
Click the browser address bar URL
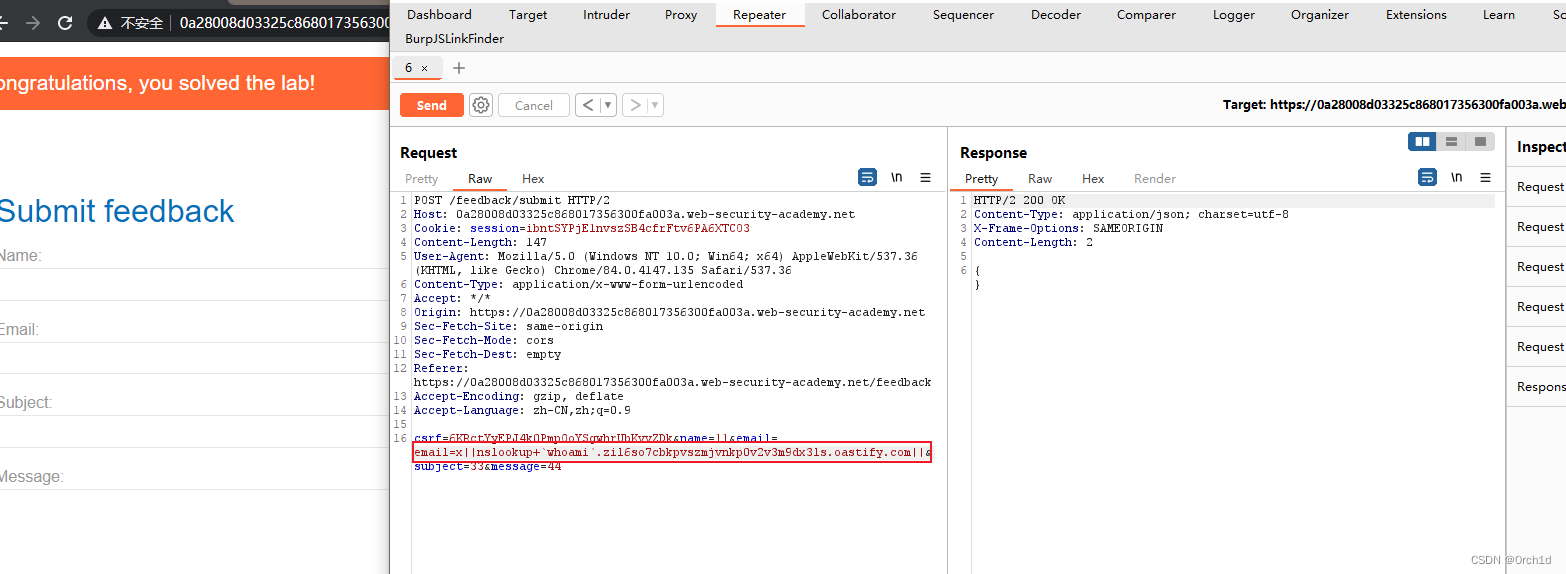(x=284, y=23)
